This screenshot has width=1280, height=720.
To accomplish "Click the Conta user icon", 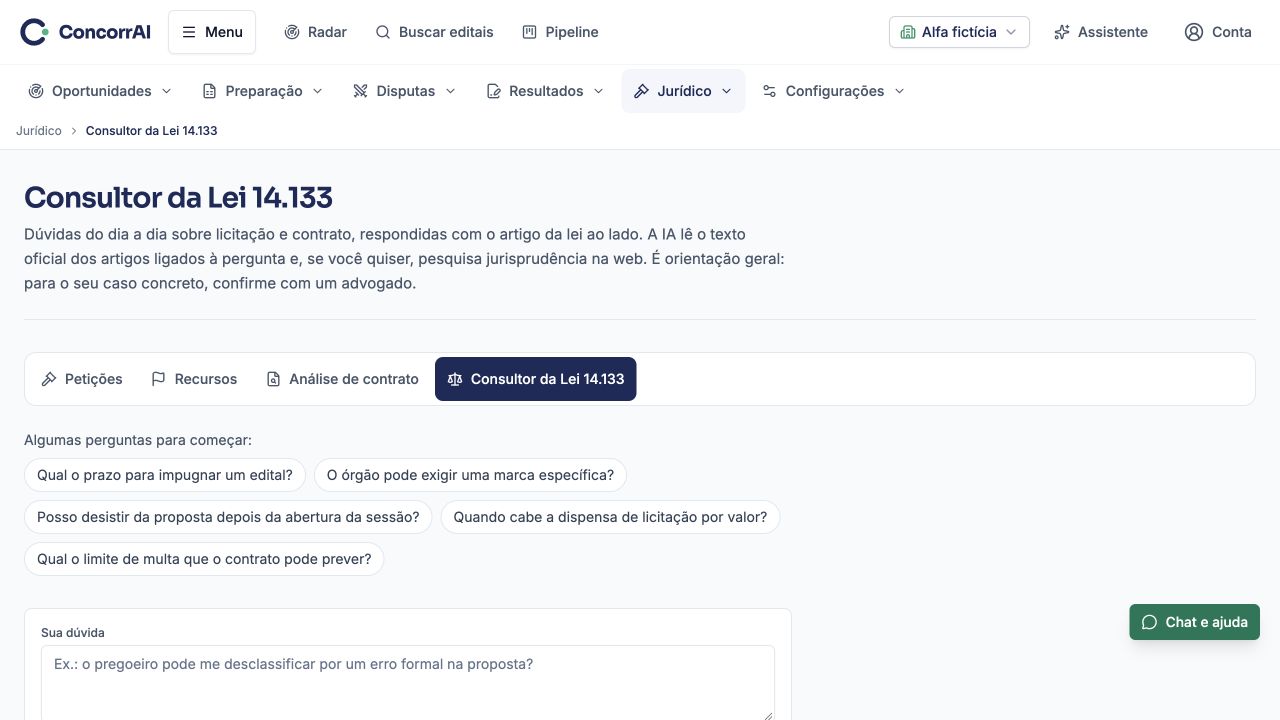I will click(1194, 32).
